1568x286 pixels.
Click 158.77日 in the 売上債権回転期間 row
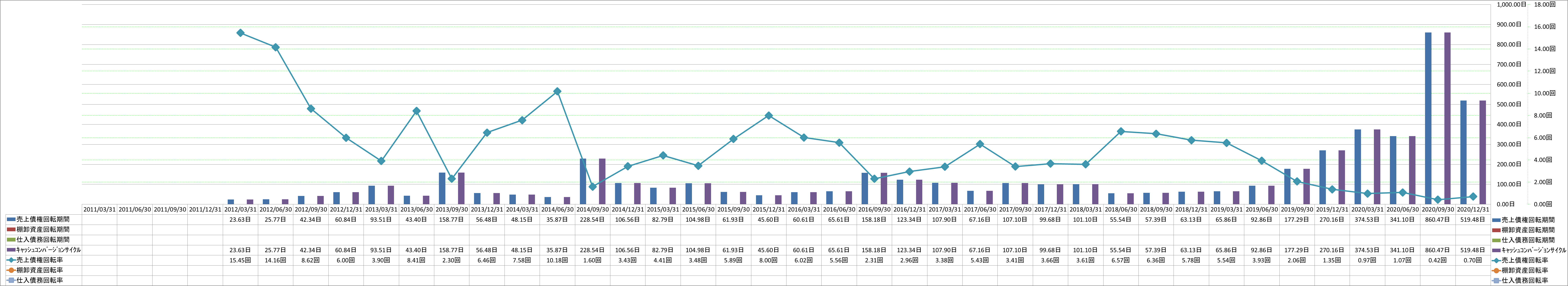452,220
